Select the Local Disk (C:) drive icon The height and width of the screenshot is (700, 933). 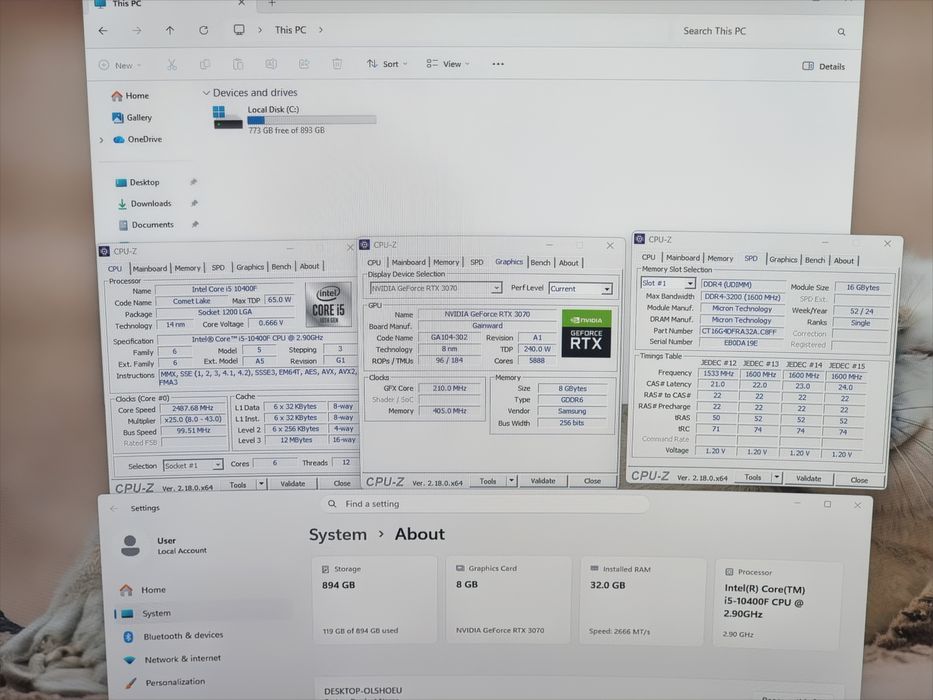coord(227,117)
